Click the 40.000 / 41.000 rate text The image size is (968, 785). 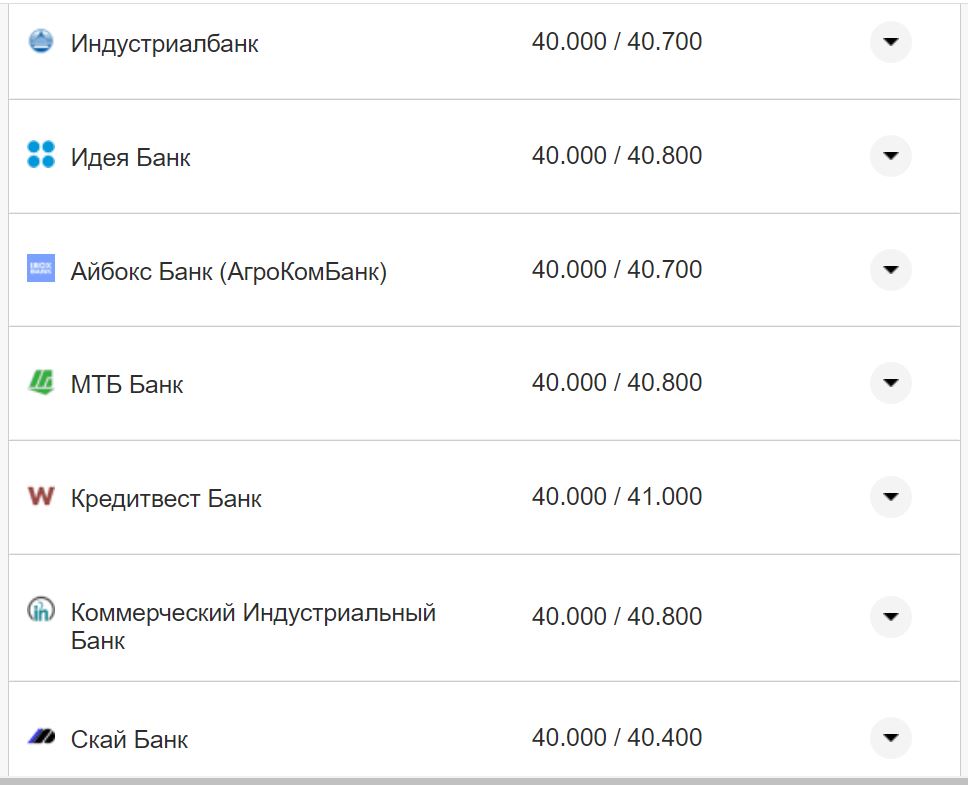point(617,496)
